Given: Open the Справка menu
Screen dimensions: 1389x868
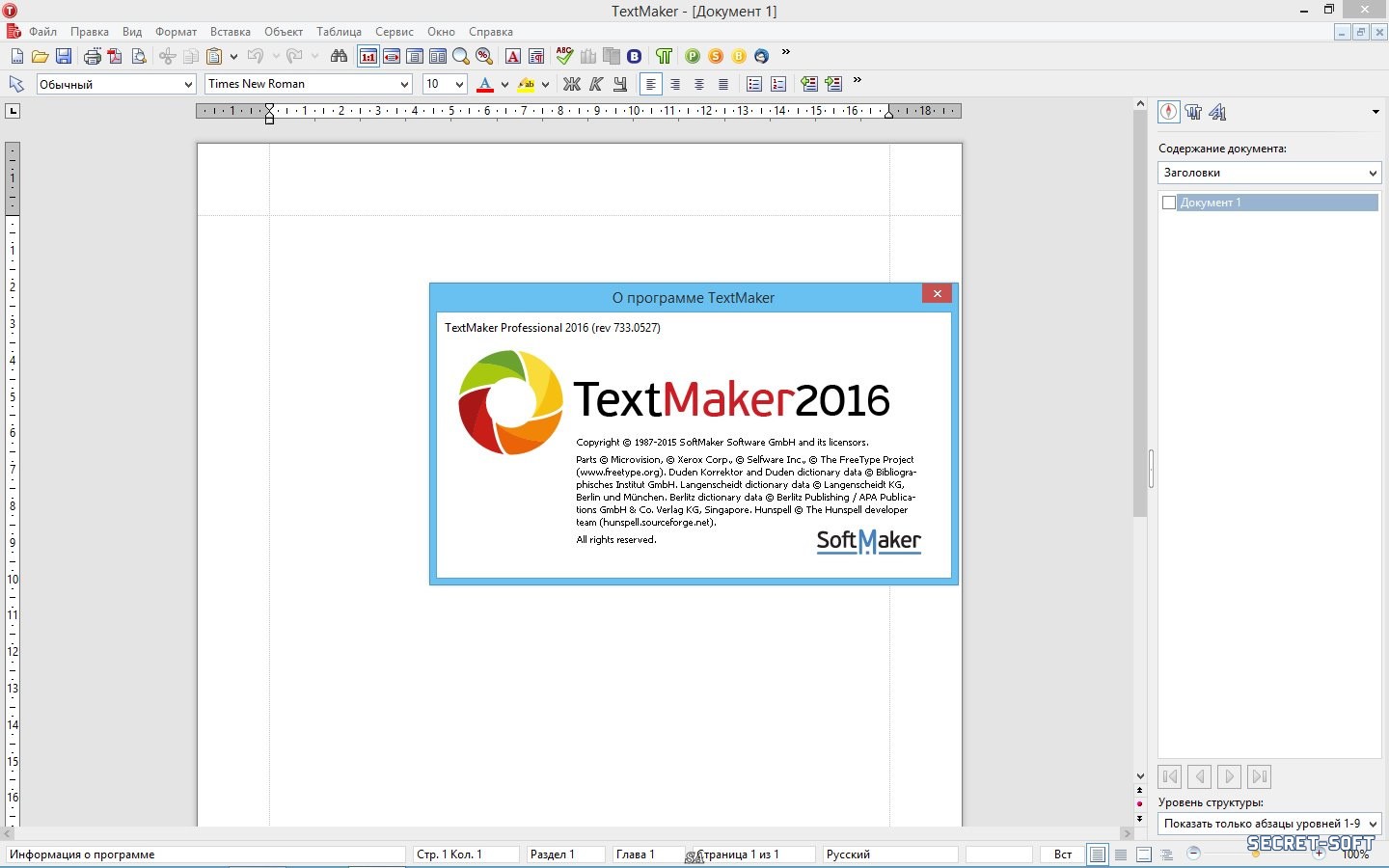Looking at the screenshot, I should [x=491, y=32].
